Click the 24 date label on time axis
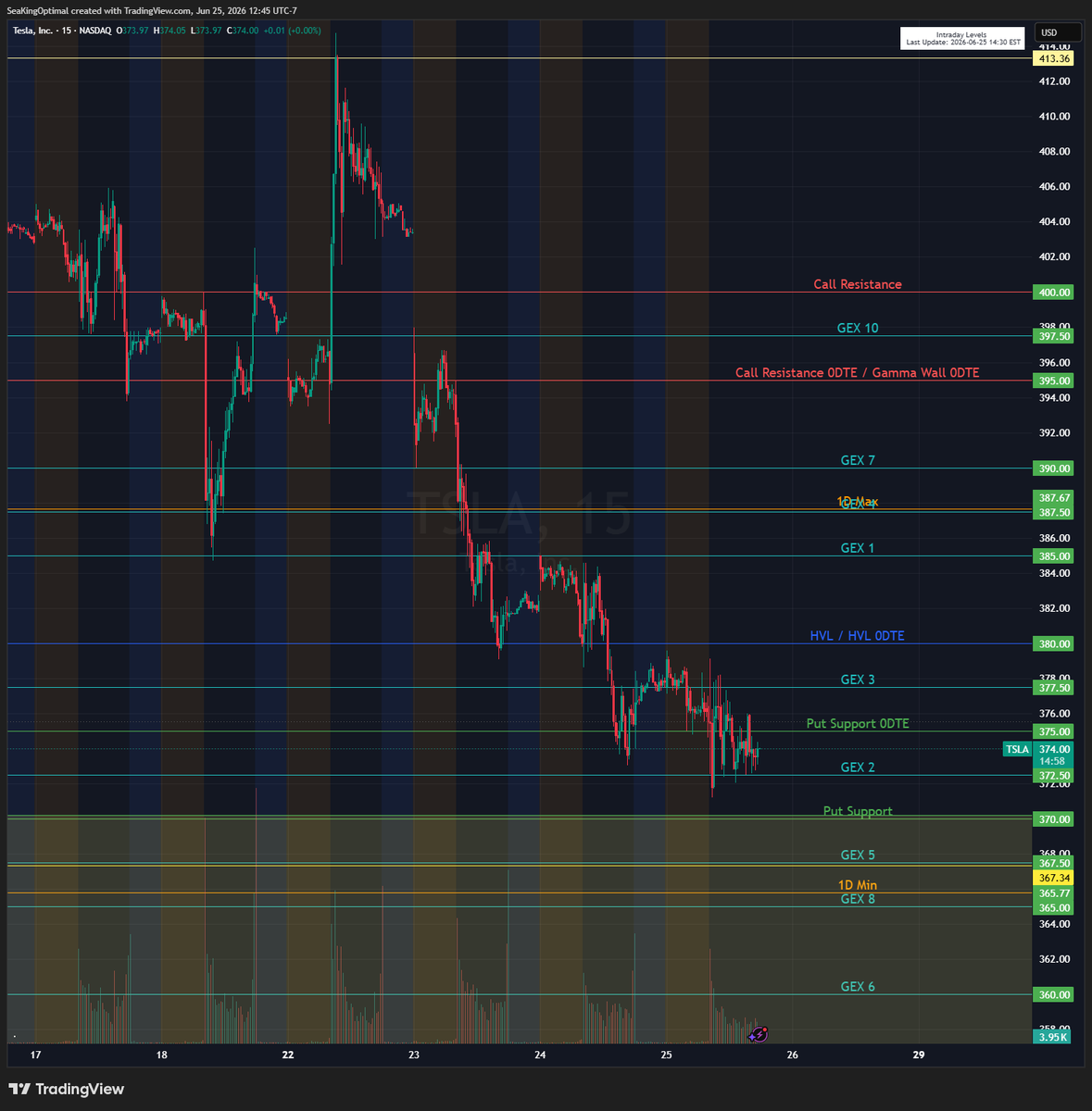 pyautogui.click(x=540, y=1055)
